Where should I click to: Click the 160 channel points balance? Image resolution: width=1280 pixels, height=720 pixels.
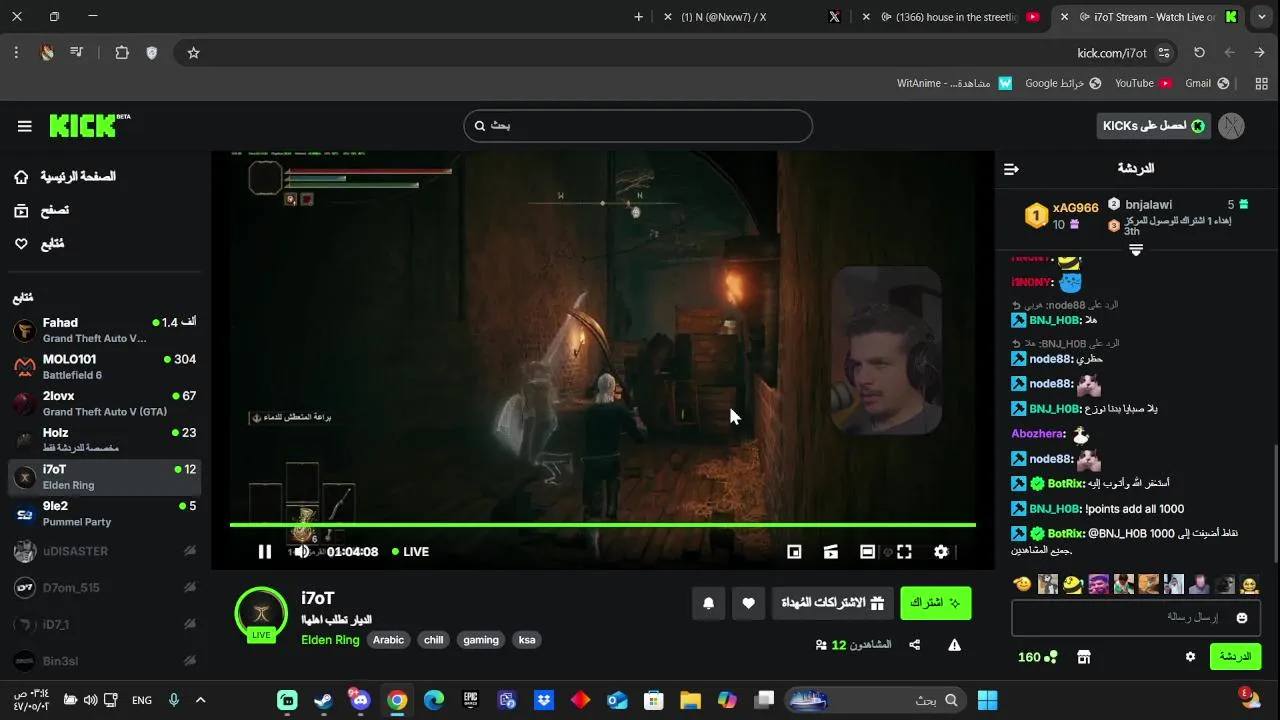click(x=1037, y=657)
